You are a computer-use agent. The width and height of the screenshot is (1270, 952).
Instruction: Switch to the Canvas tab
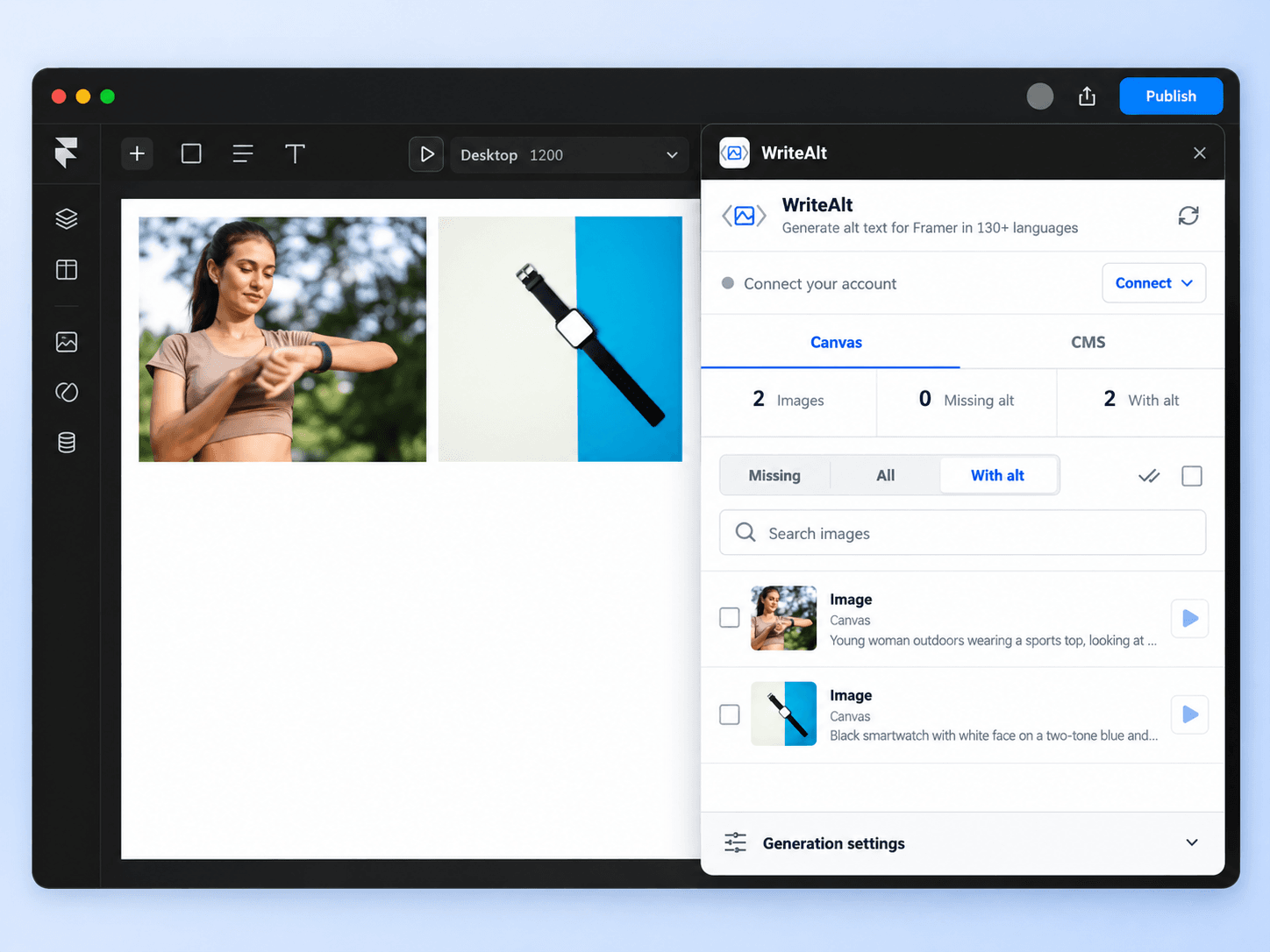[x=836, y=342]
